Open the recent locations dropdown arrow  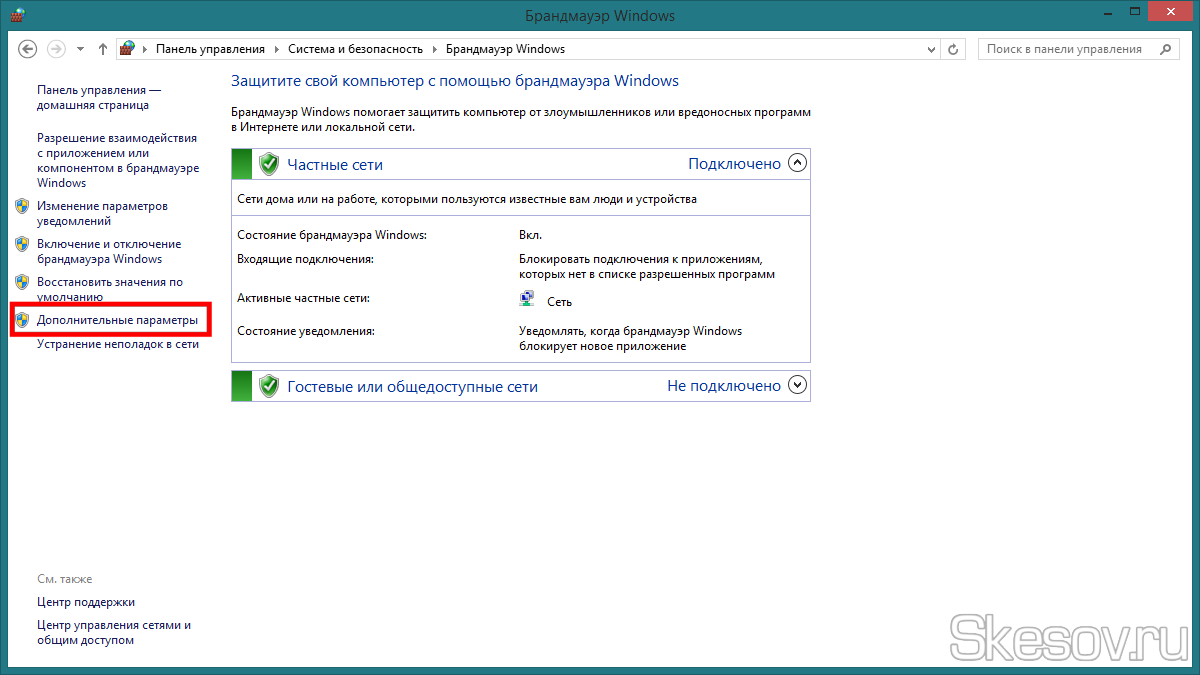pyautogui.click(x=81, y=49)
